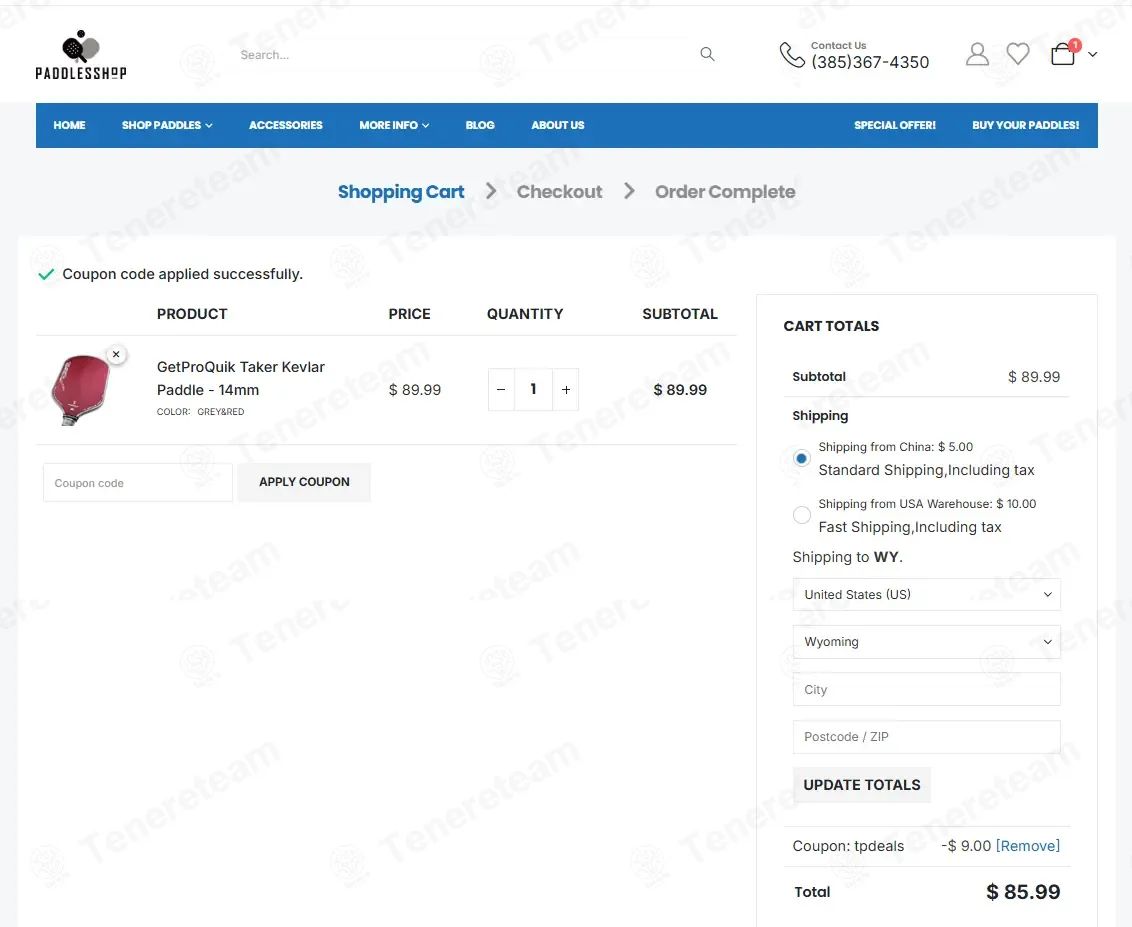Screen dimensions: 1132x927
Task: Click the Shopping Cart step link
Action: [401, 192]
